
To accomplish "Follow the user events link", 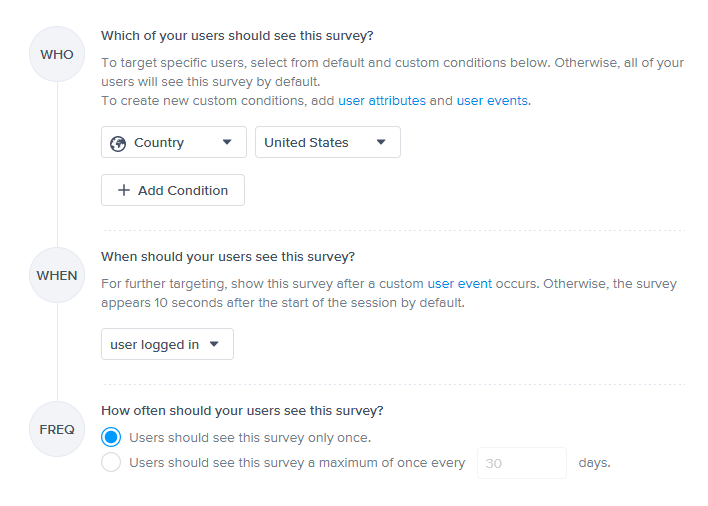I will click(492, 101).
